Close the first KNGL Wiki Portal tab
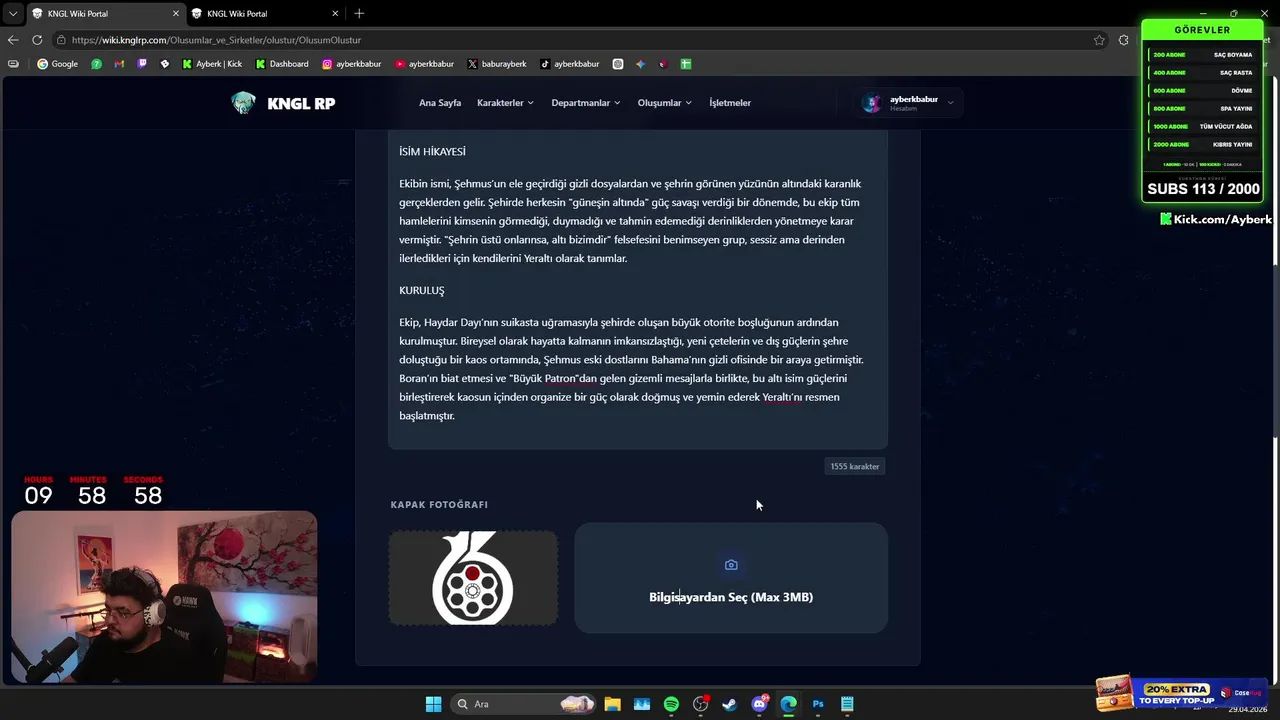The image size is (1280, 720). tap(176, 14)
